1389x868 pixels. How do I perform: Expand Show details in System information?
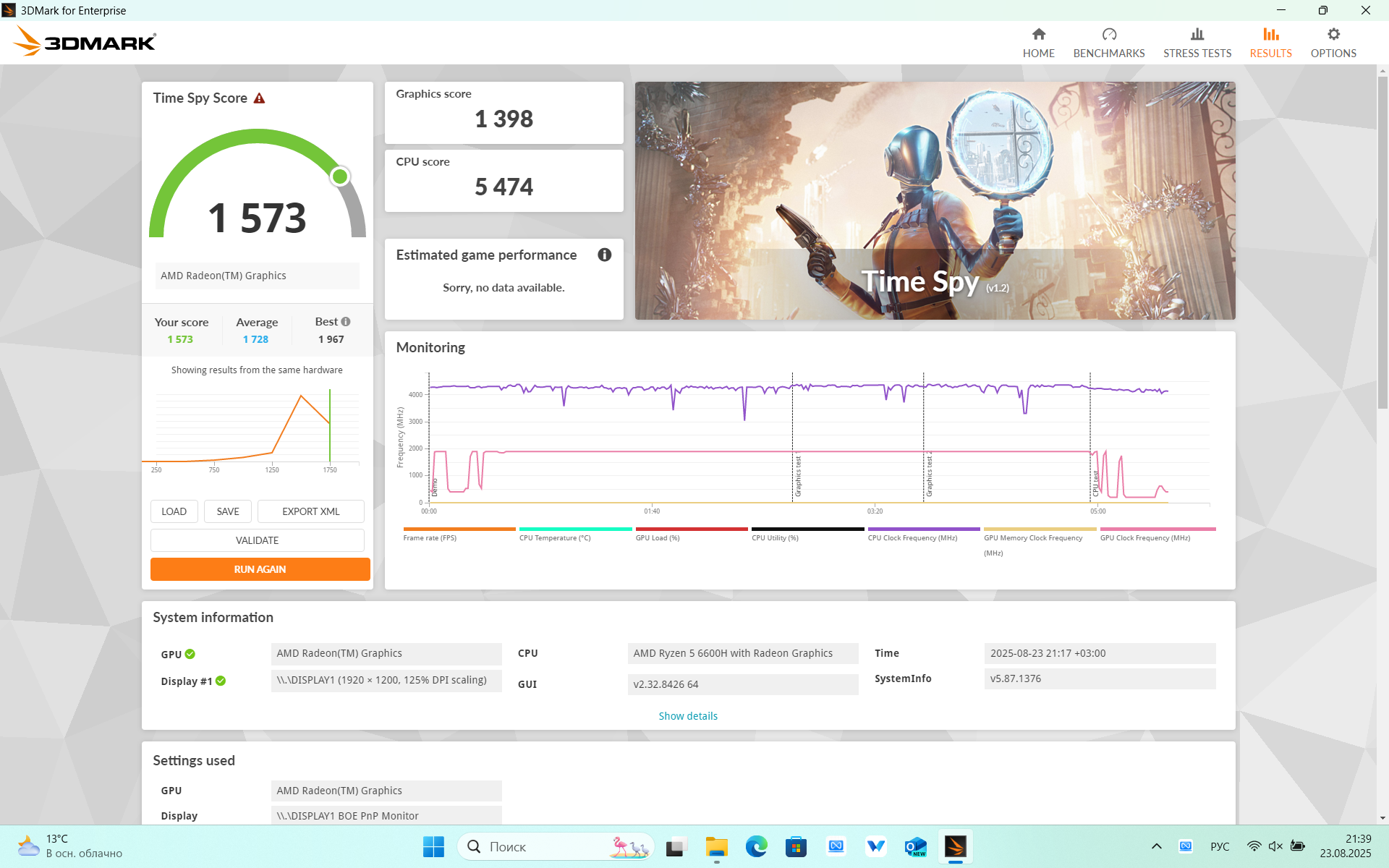pos(687,716)
